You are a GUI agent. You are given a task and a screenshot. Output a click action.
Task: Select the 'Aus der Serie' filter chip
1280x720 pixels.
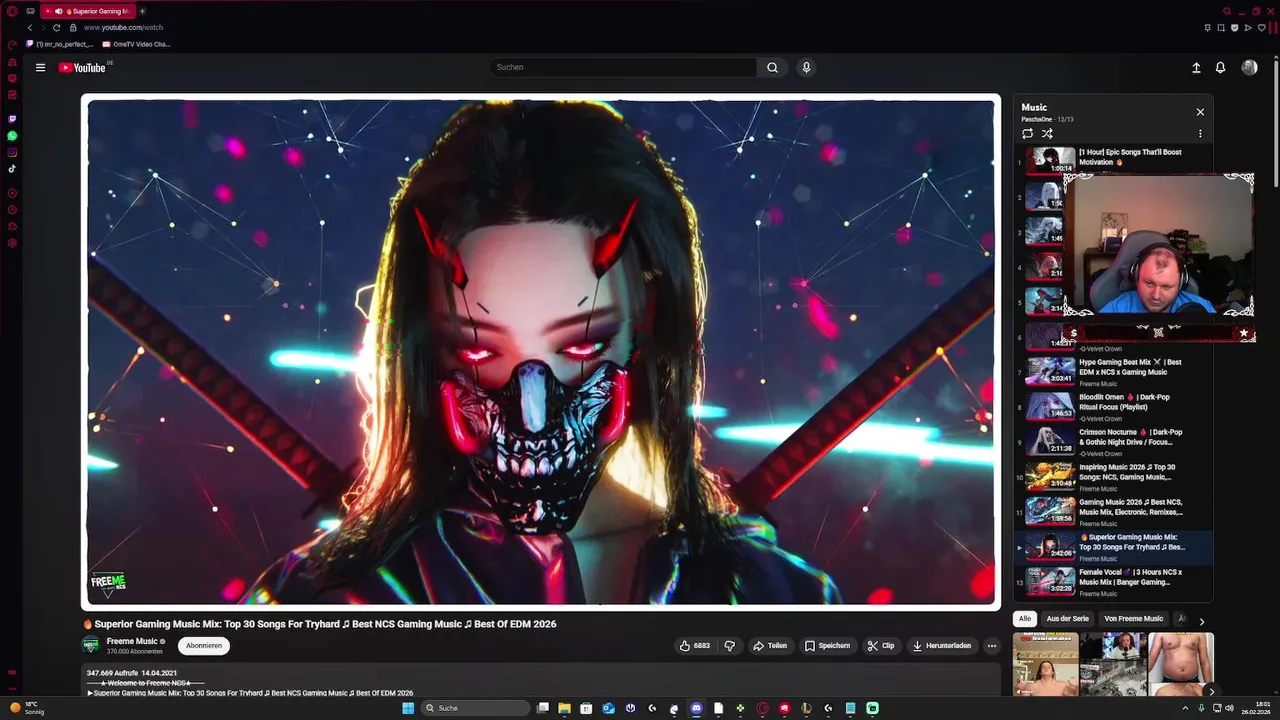(x=1067, y=619)
